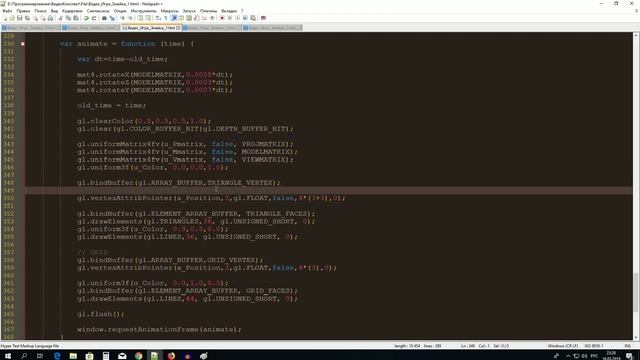Open the Кодировки menu
The image size is (640, 360).
(x=72, y=11)
